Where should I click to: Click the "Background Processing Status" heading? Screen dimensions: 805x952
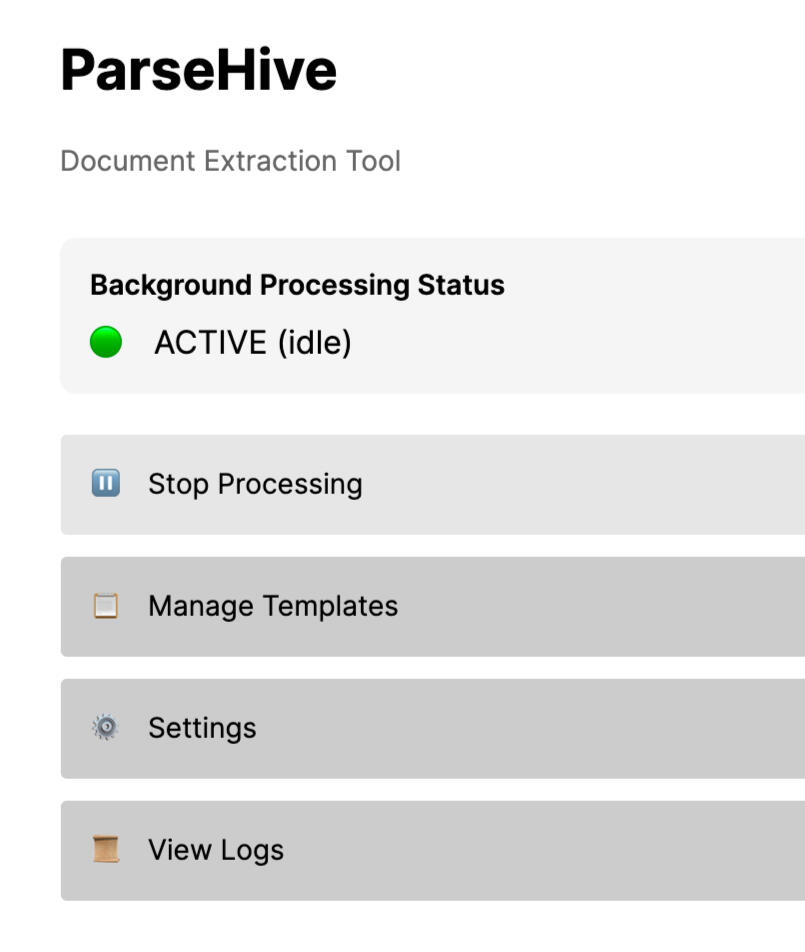click(x=297, y=285)
